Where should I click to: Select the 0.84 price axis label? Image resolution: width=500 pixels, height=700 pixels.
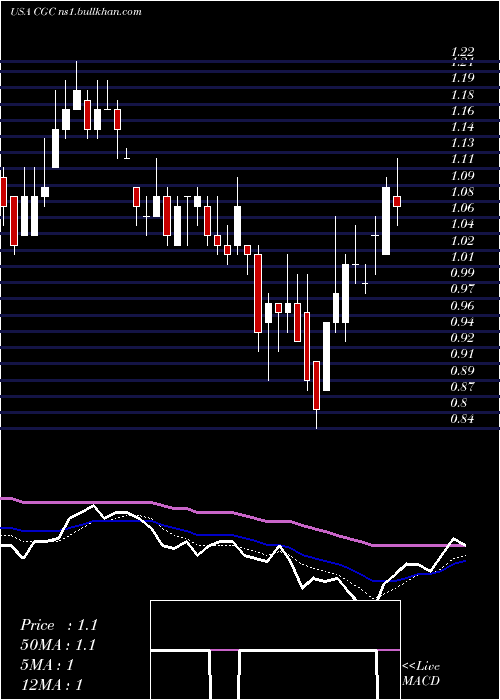(462, 419)
